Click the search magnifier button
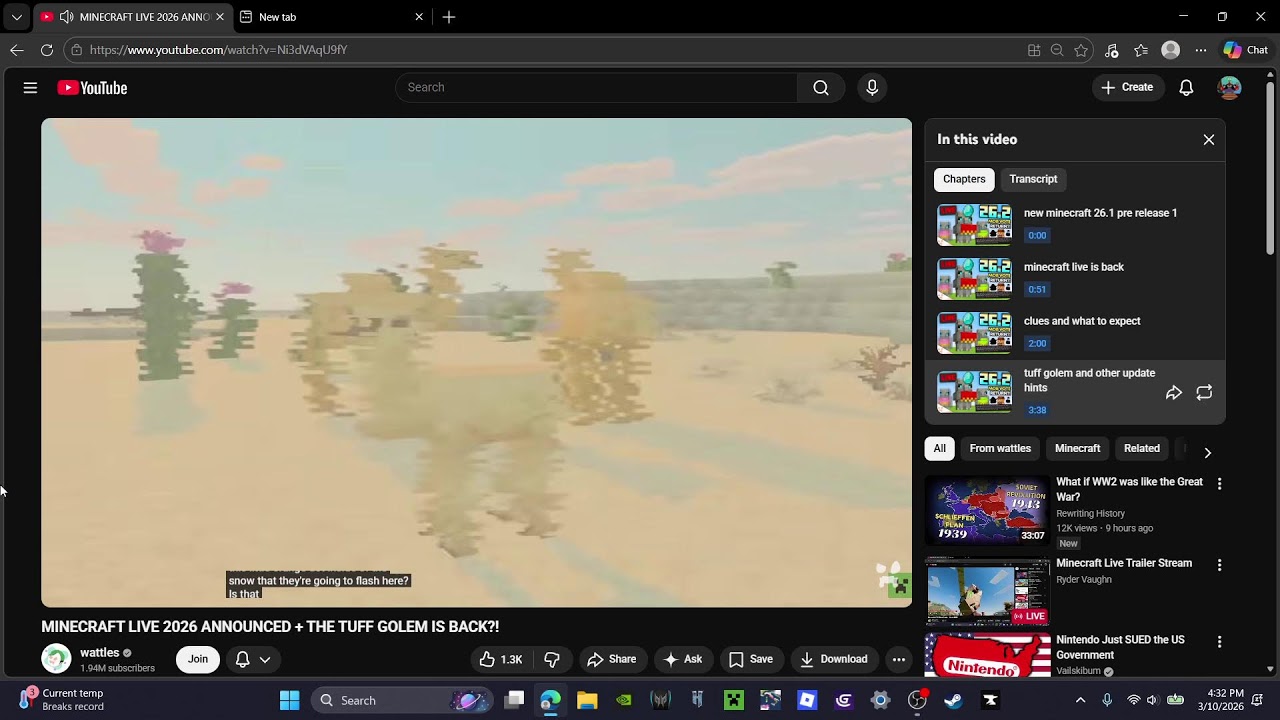Screen dimensions: 1280x720 [x=821, y=88]
